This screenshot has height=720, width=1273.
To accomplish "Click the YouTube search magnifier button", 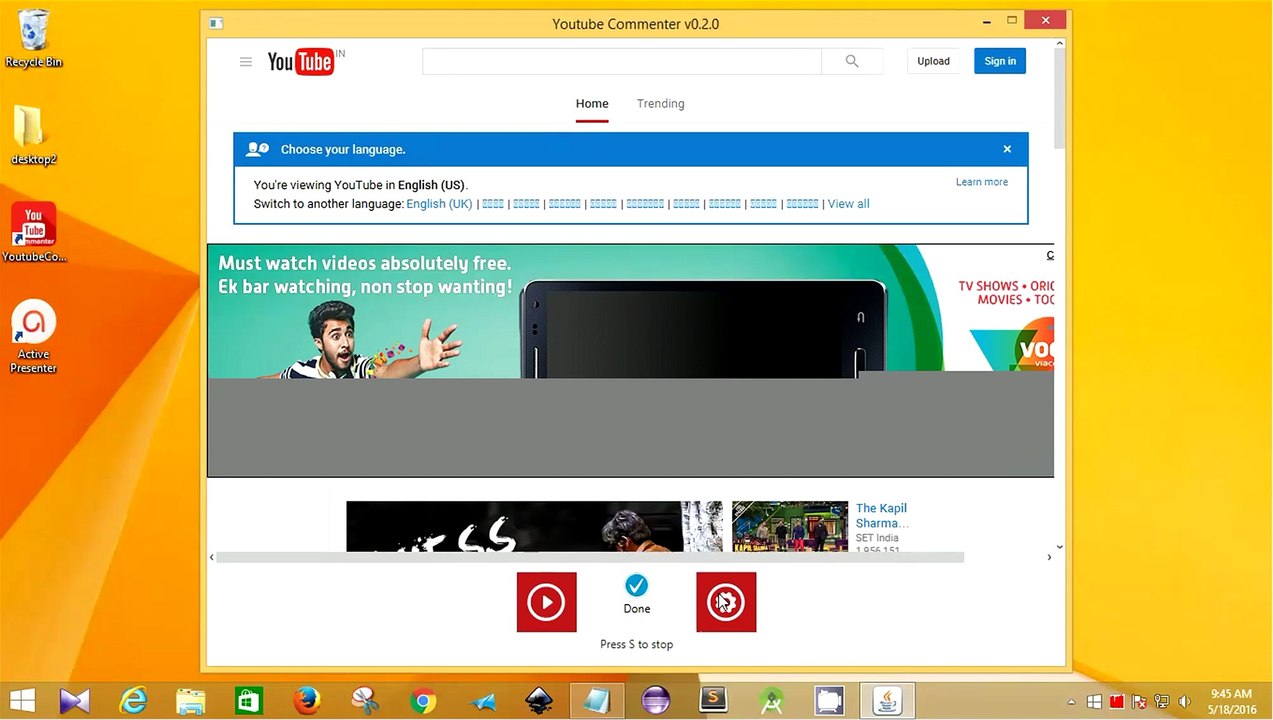I will pyautogui.click(x=852, y=61).
